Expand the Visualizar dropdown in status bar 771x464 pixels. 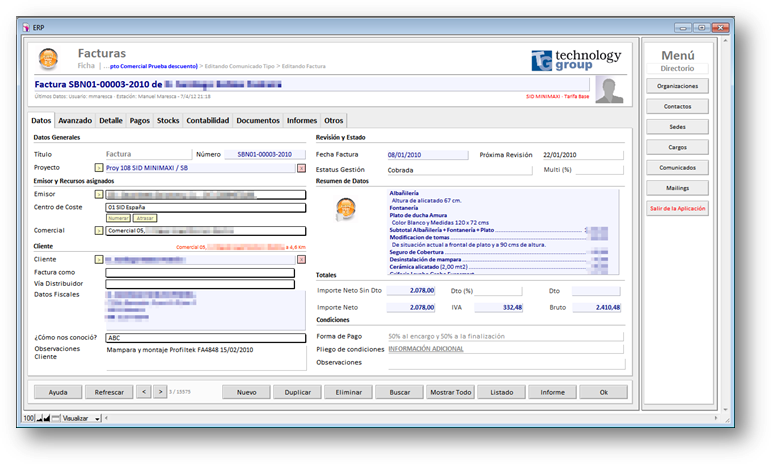(x=97, y=419)
